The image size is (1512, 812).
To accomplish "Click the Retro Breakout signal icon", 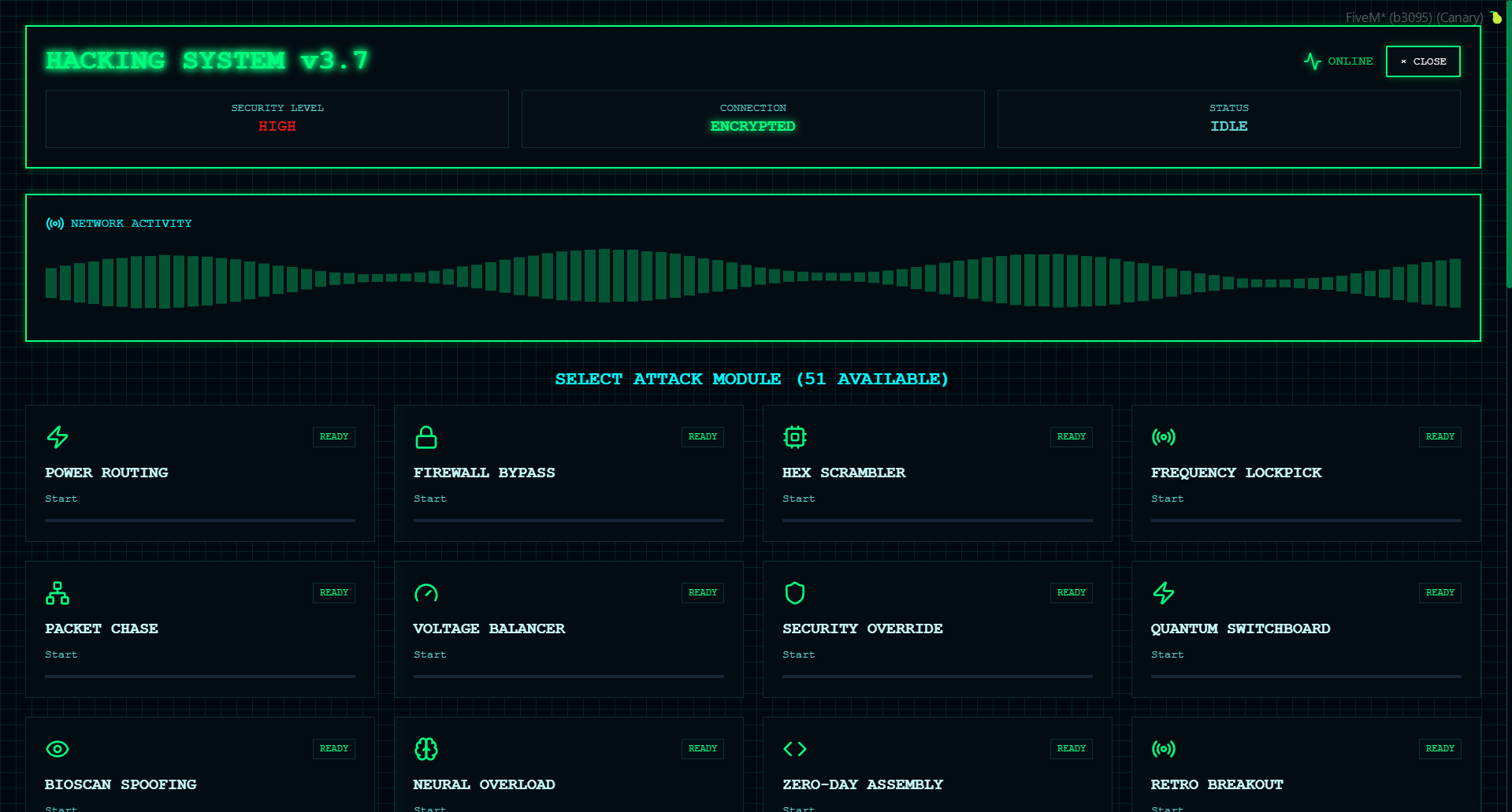I will pos(1164,749).
